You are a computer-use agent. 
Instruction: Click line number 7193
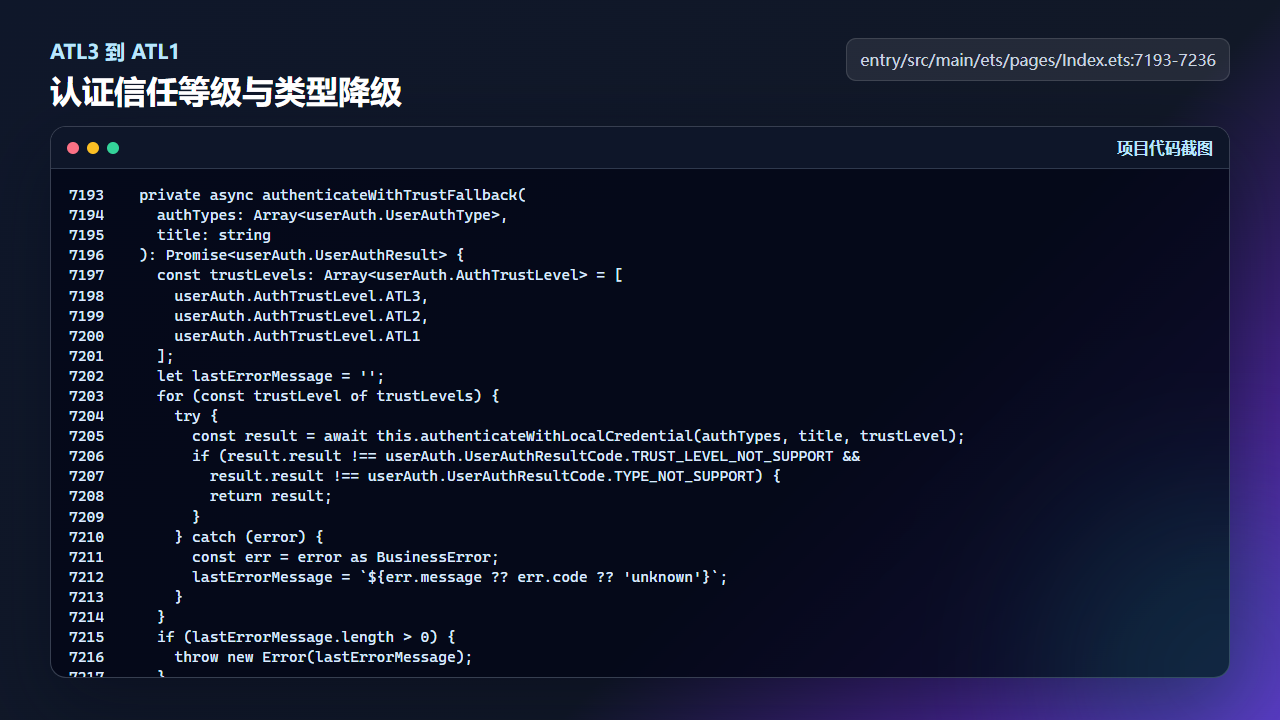86,195
